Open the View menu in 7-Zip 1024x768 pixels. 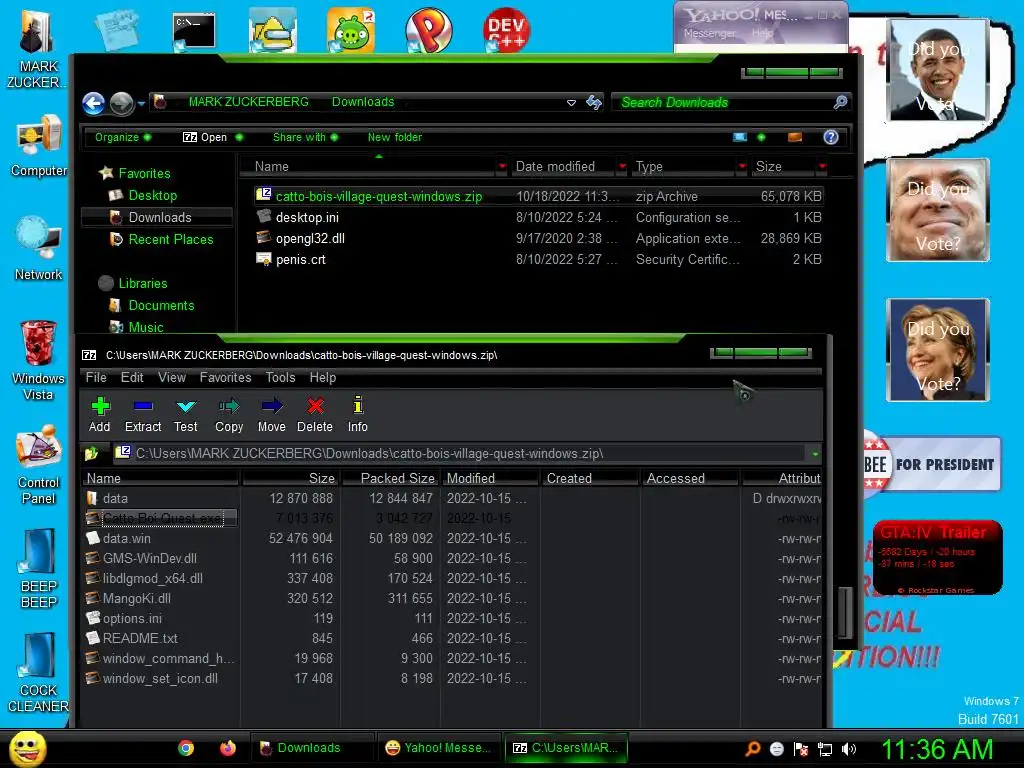[172, 377]
